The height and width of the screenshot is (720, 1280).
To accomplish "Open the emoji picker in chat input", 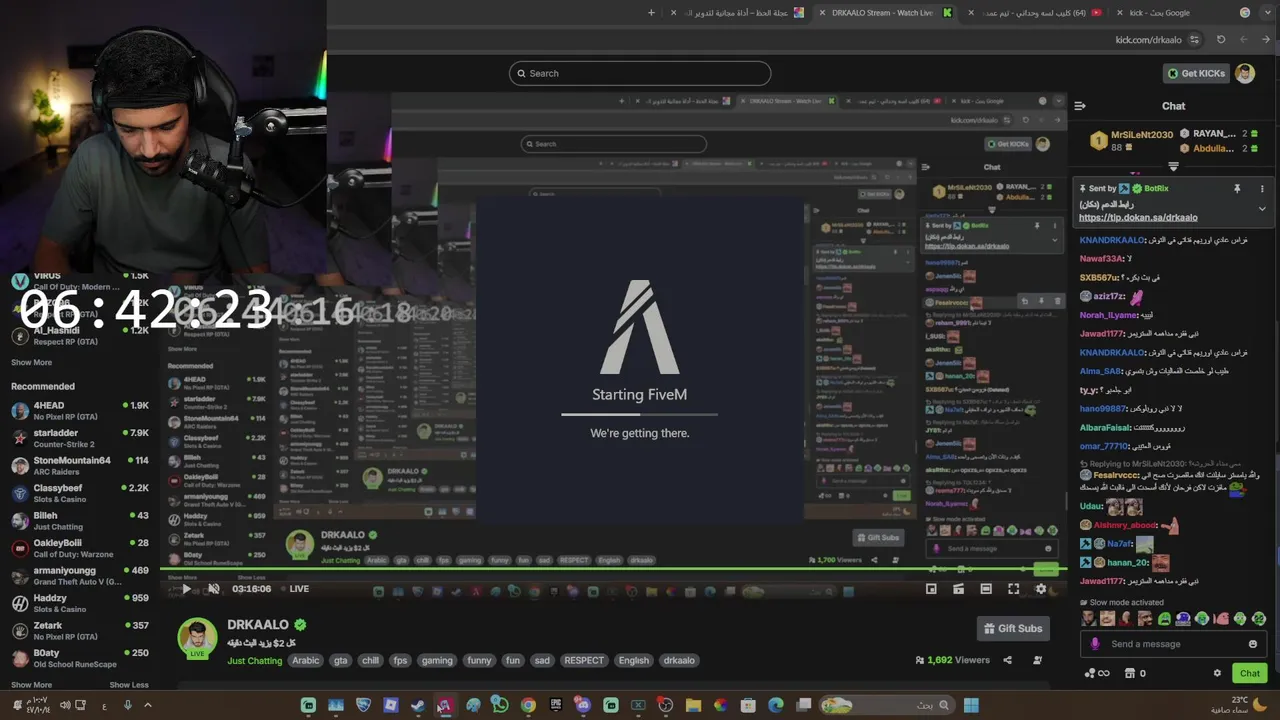I will point(1253,644).
